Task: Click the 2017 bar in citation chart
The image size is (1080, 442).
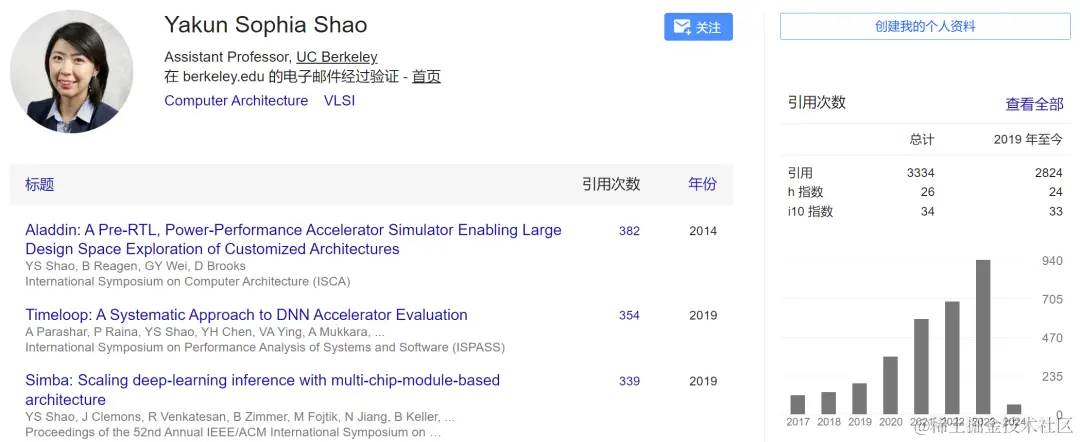Action: (x=798, y=404)
